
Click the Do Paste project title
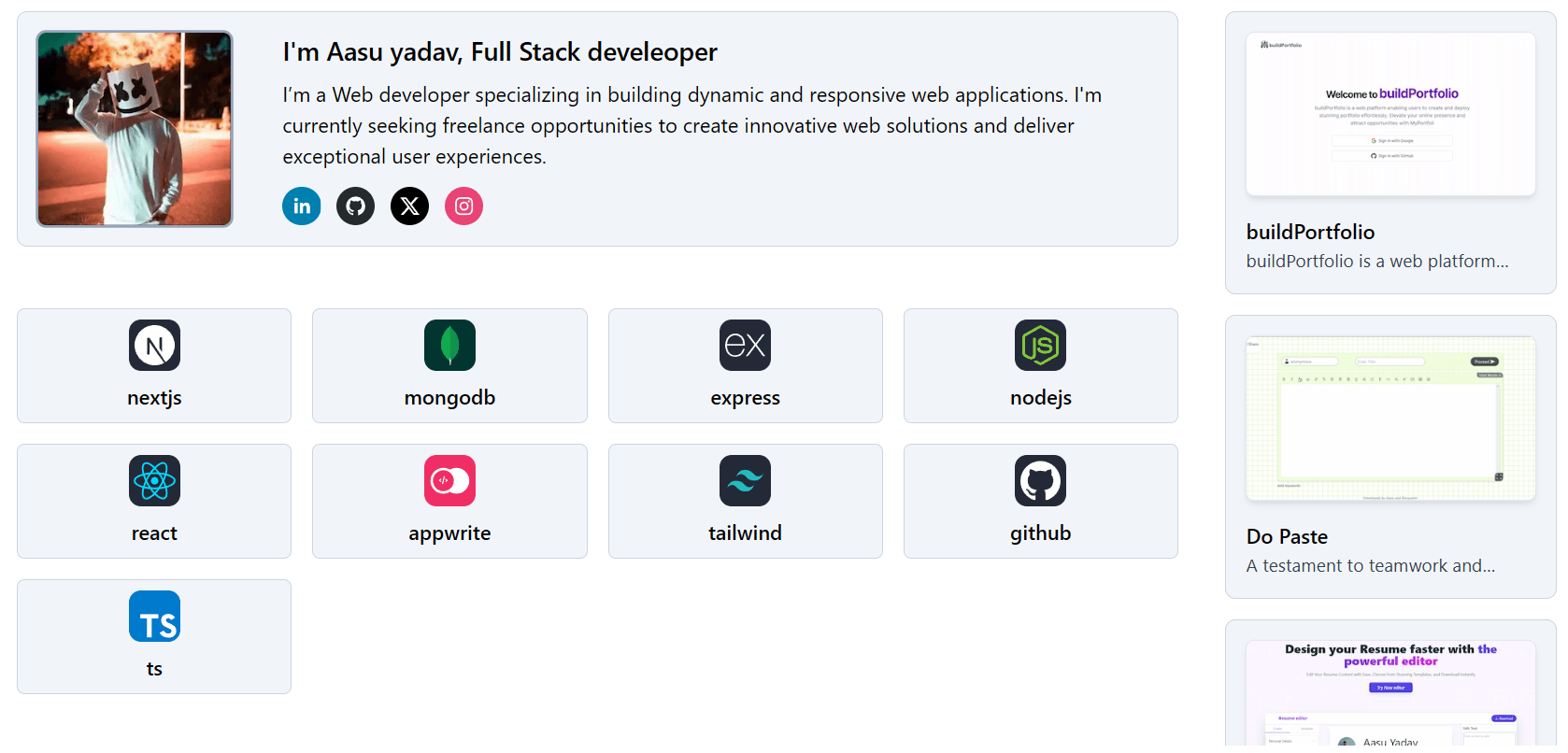coord(1287,536)
